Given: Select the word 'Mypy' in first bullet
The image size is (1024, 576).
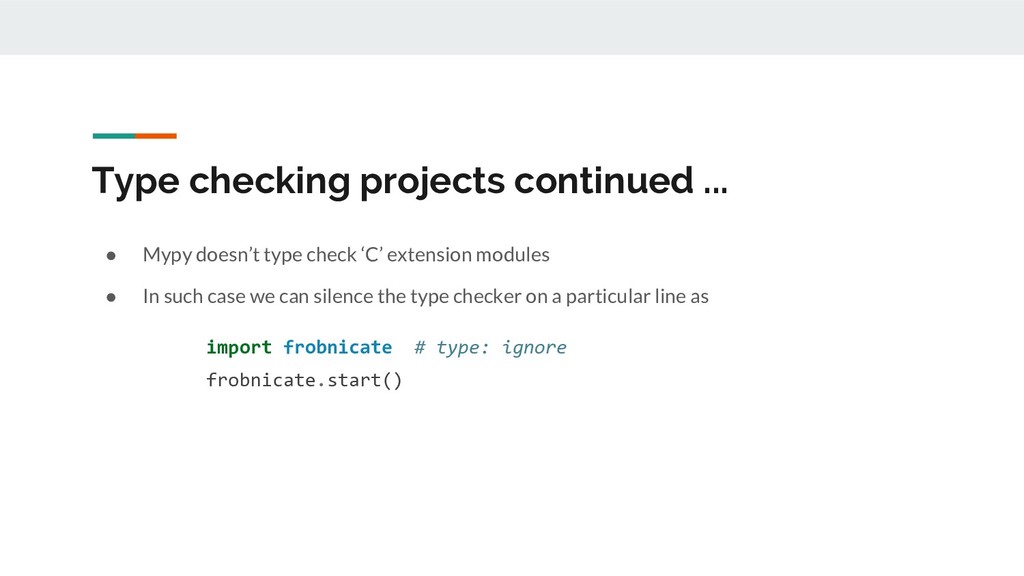Looking at the screenshot, I should 164,255.
